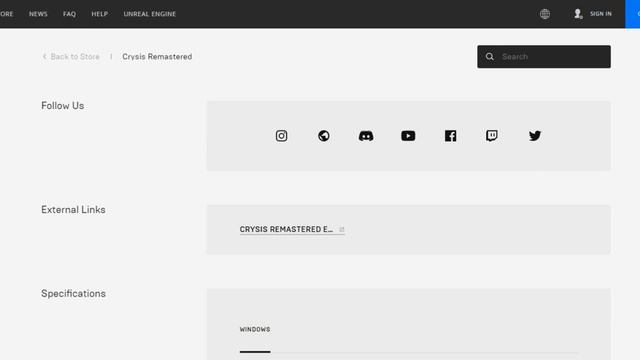Open the Facebook social link
Screen dimensions: 640x360
pos(450,136)
